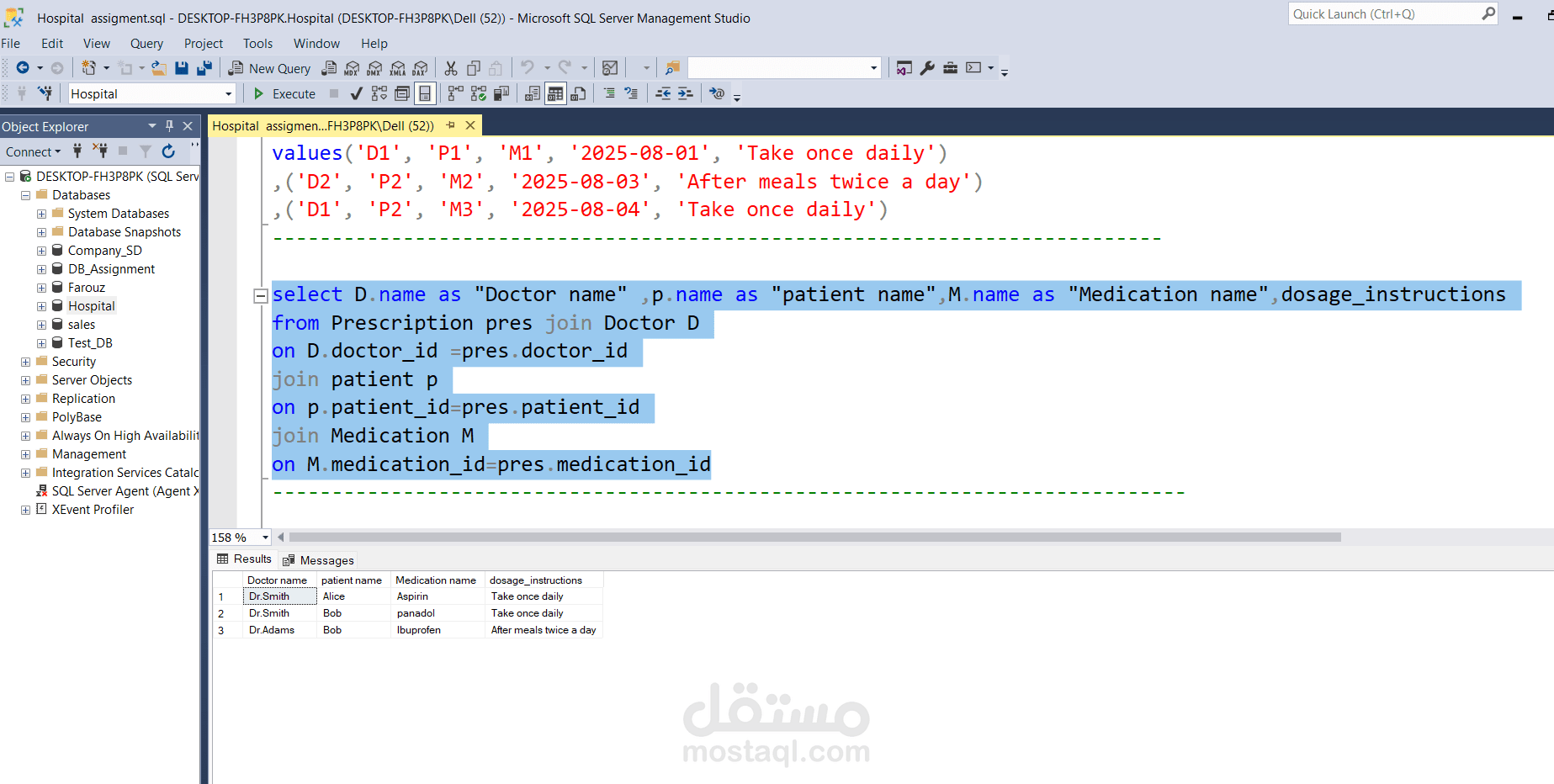This screenshot has width=1554, height=784.
Task: Open the Hospital database dropdown
Action: [x=228, y=94]
